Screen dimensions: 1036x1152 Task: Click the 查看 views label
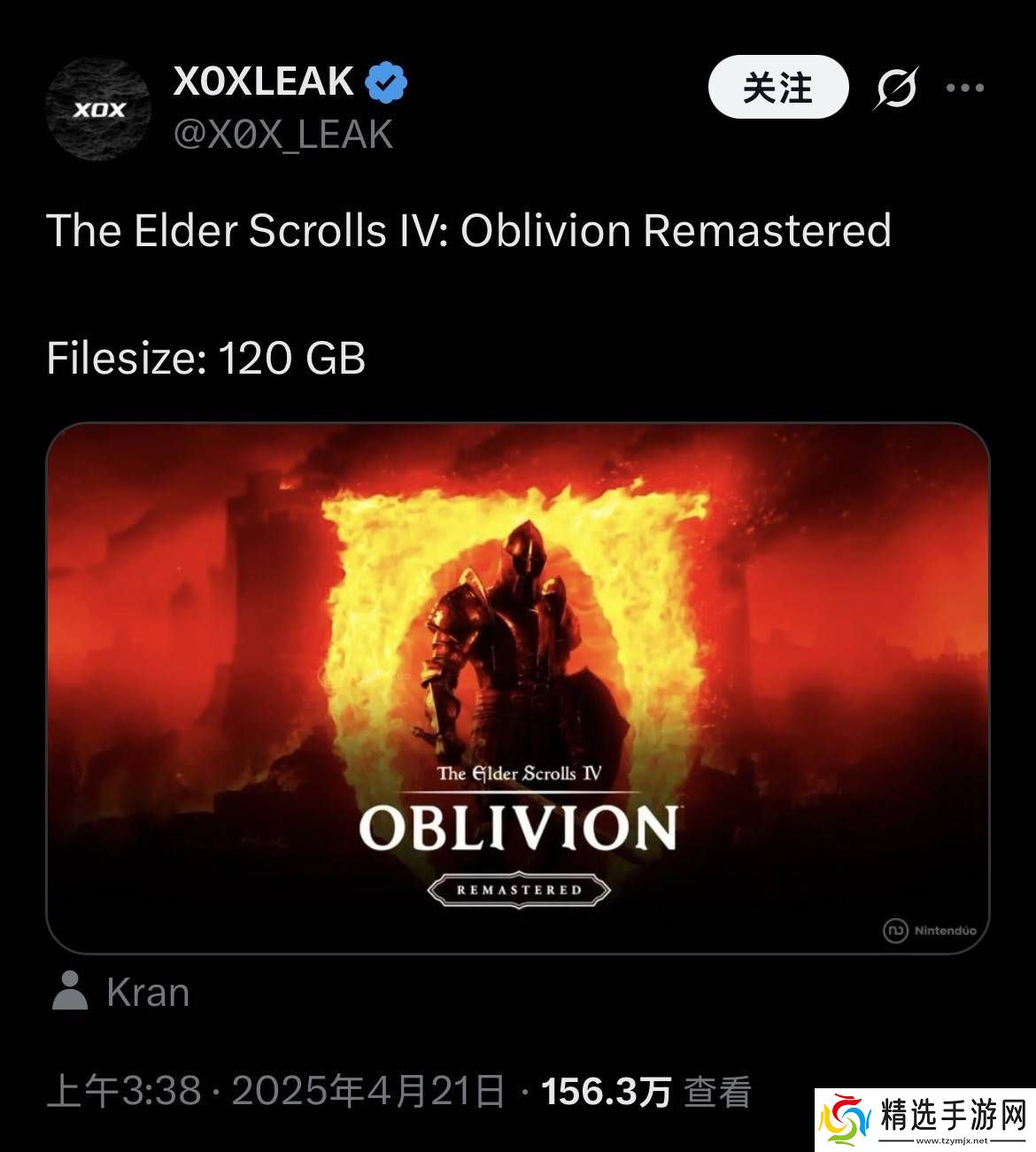tap(717, 1092)
